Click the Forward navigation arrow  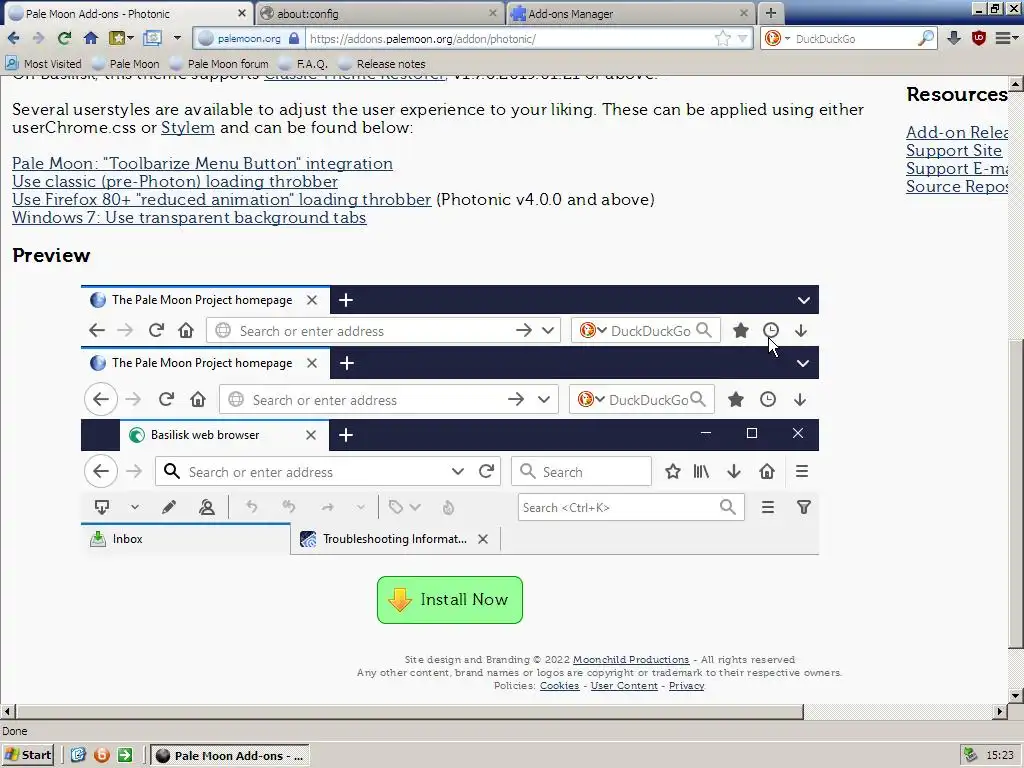click(38, 39)
